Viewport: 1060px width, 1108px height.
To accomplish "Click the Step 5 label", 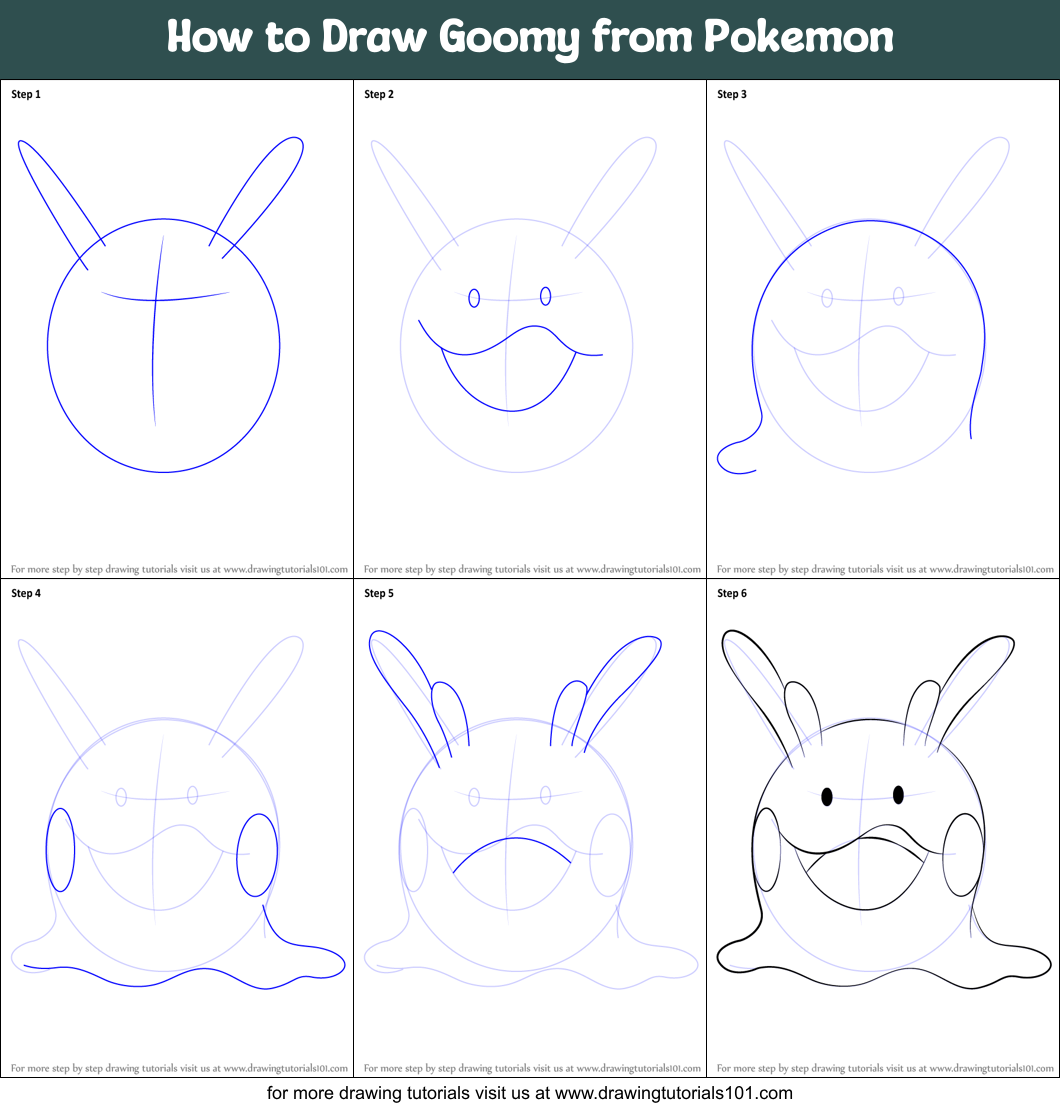I will (379, 592).
